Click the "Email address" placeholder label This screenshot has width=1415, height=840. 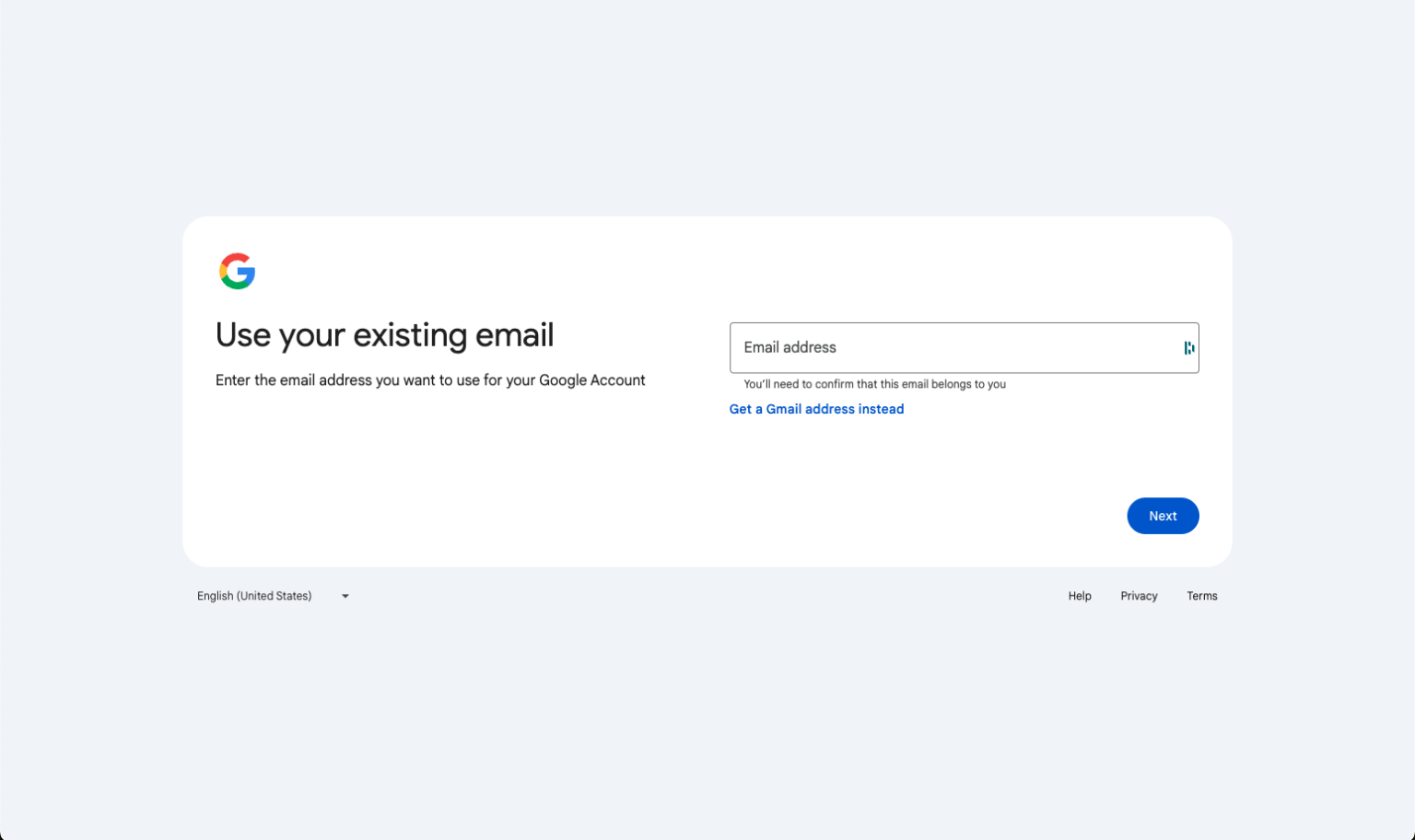pyautogui.click(x=789, y=348)
